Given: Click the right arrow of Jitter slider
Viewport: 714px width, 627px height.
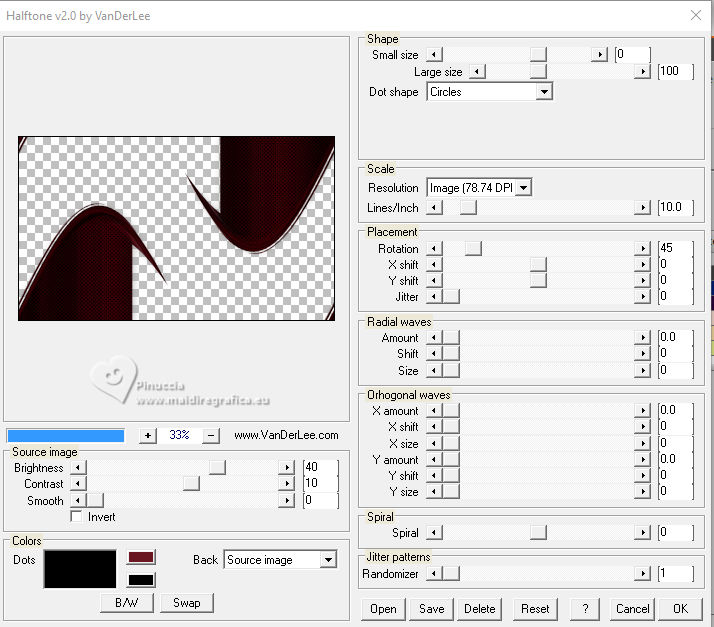Looking at the screenshot, I should coord(643,296).
